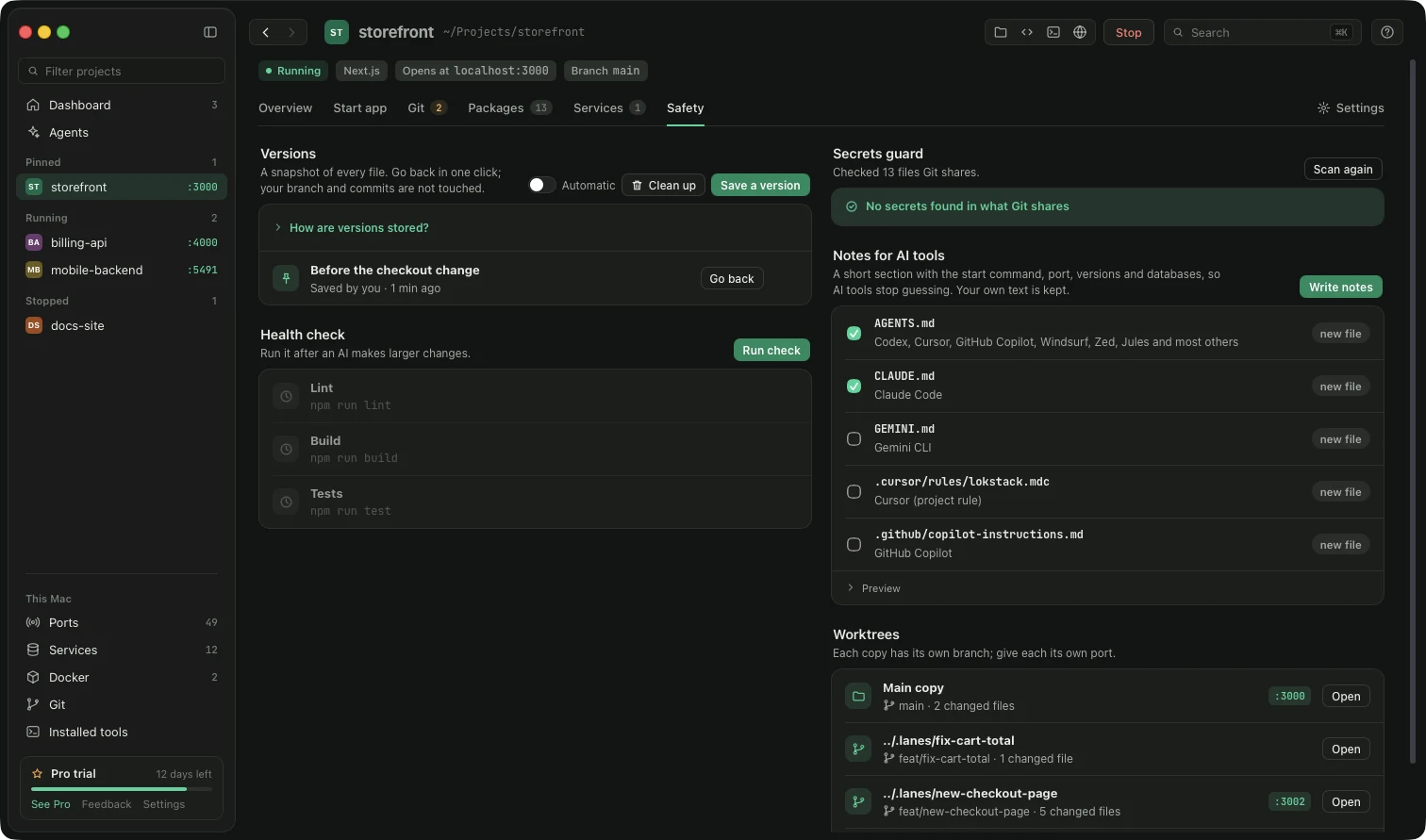The width and height of the screenshot is (1426, 840).
Task: Click the Write notes button
Action: [x=1341, y=288]
